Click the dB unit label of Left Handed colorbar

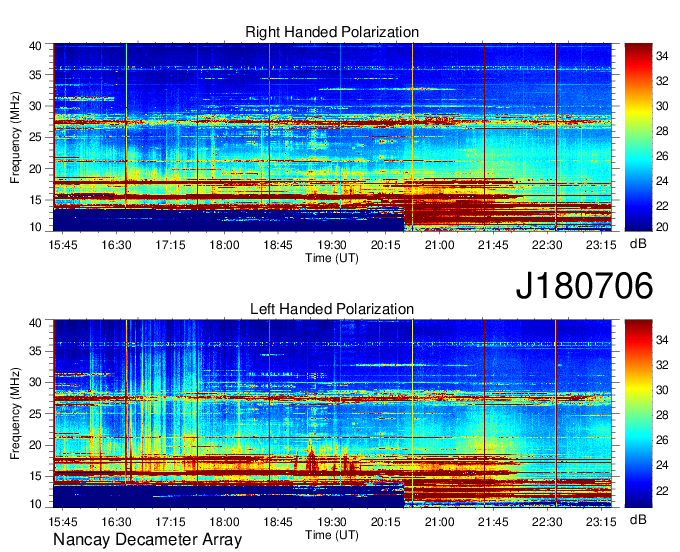[638, 519]
